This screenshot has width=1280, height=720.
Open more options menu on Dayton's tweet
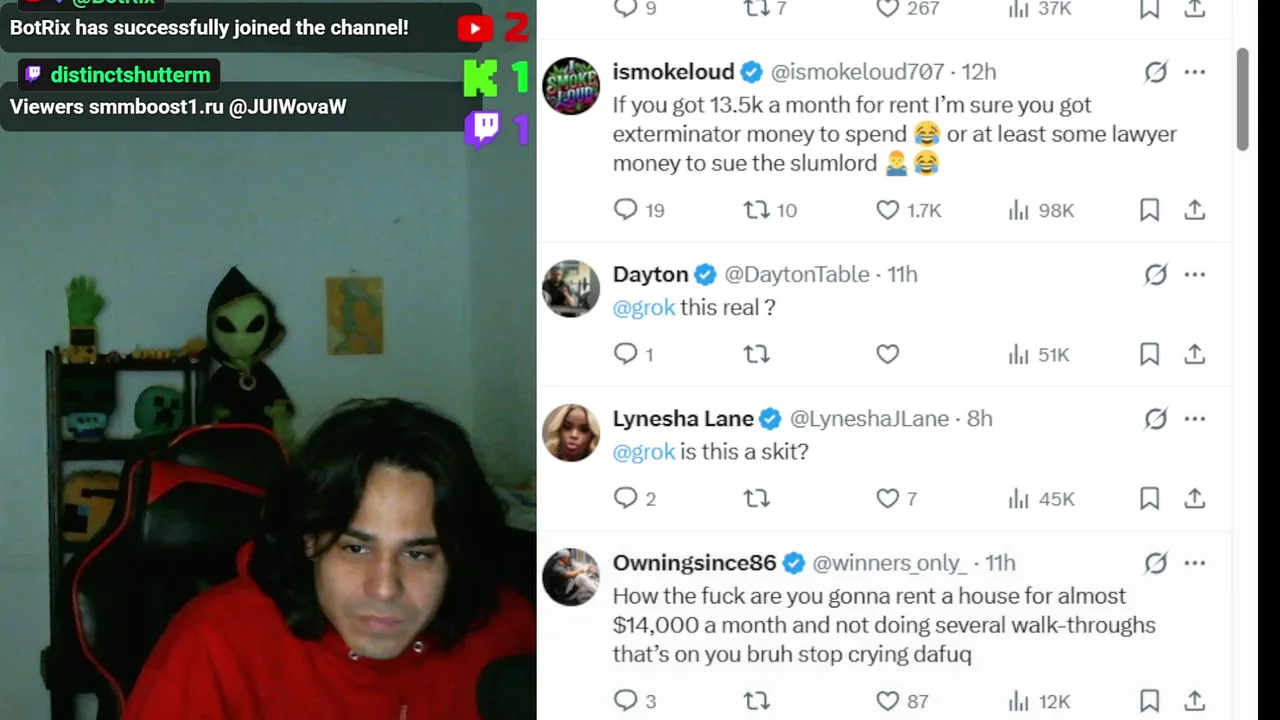point(1195,274)
